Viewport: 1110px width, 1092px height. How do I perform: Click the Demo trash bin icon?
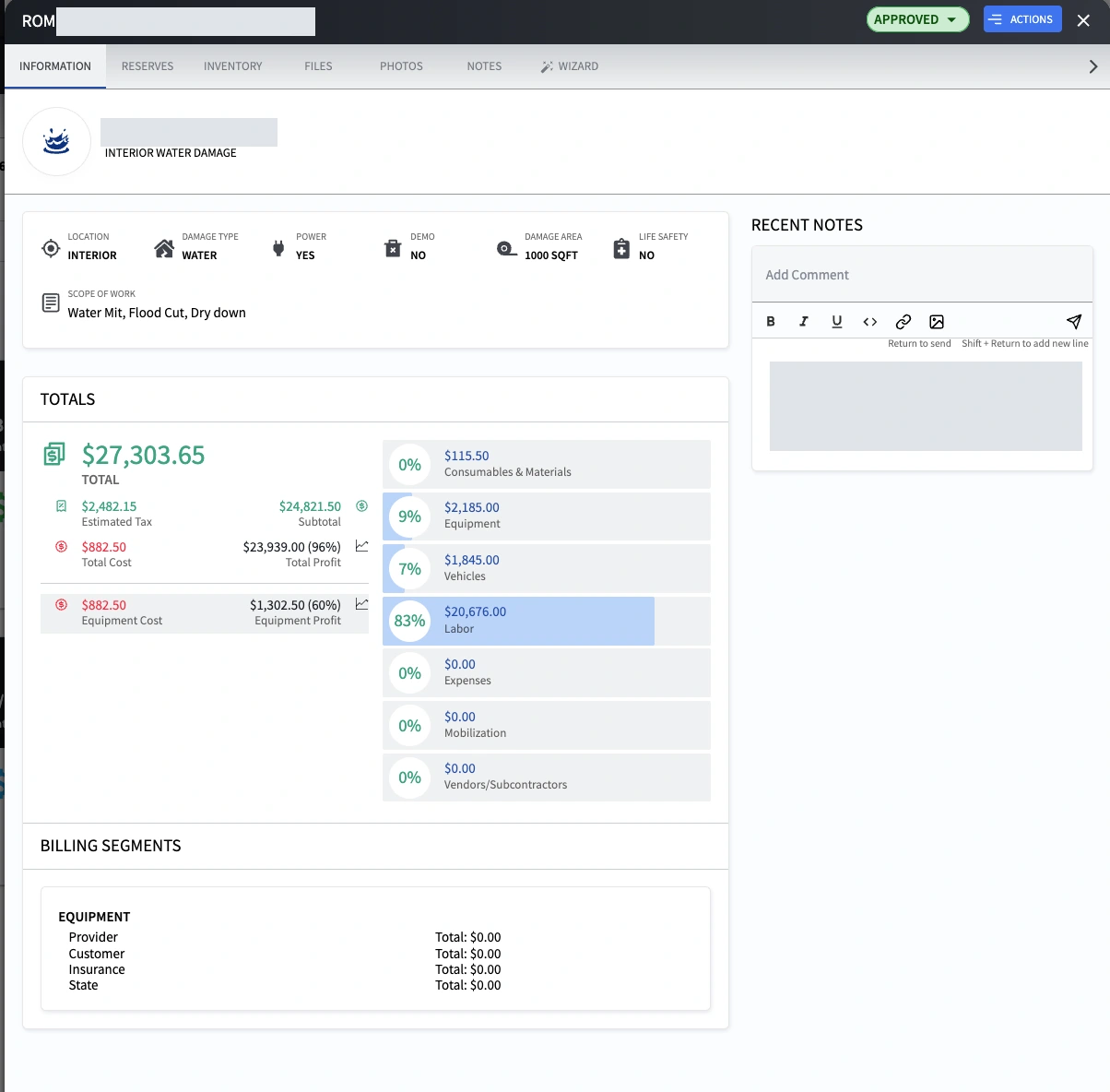393,248
